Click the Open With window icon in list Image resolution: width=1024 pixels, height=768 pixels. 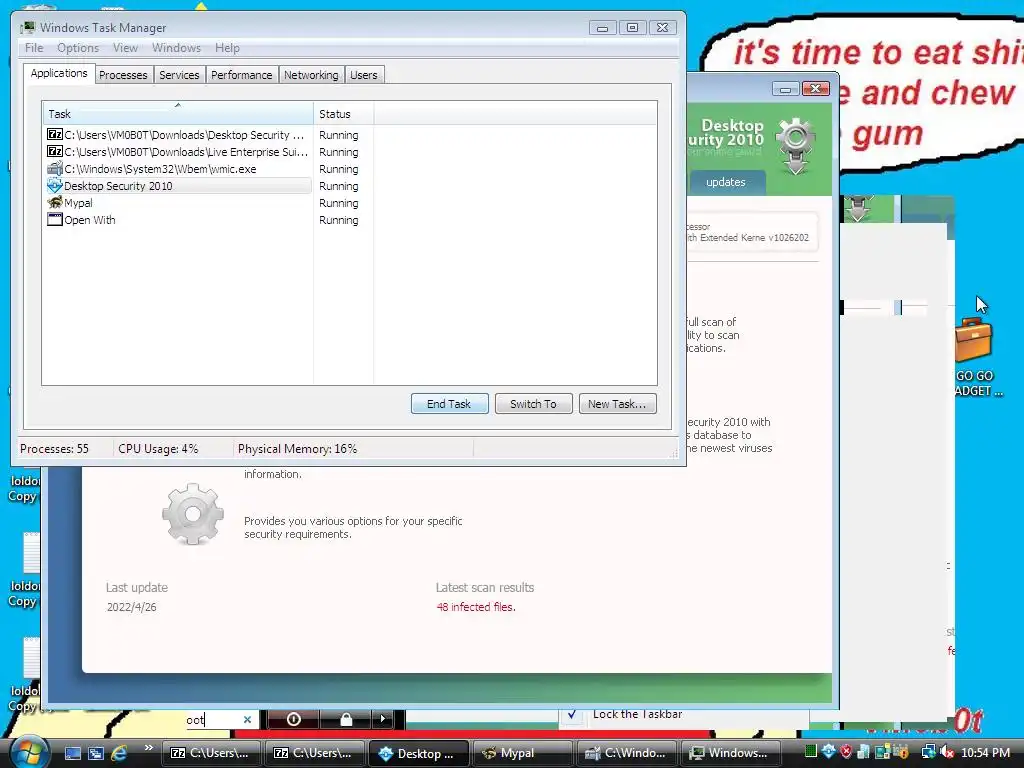click(x=55, y=219)
